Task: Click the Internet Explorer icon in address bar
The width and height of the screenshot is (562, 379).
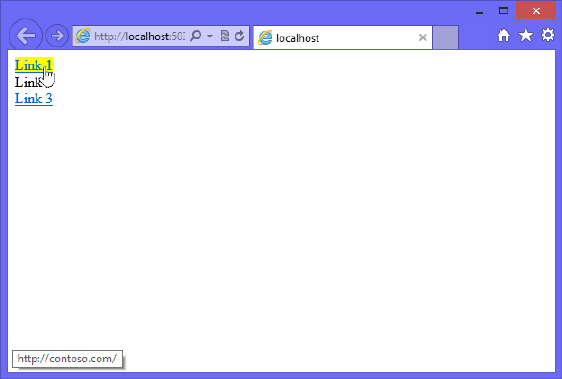Action: coord(83,36)
